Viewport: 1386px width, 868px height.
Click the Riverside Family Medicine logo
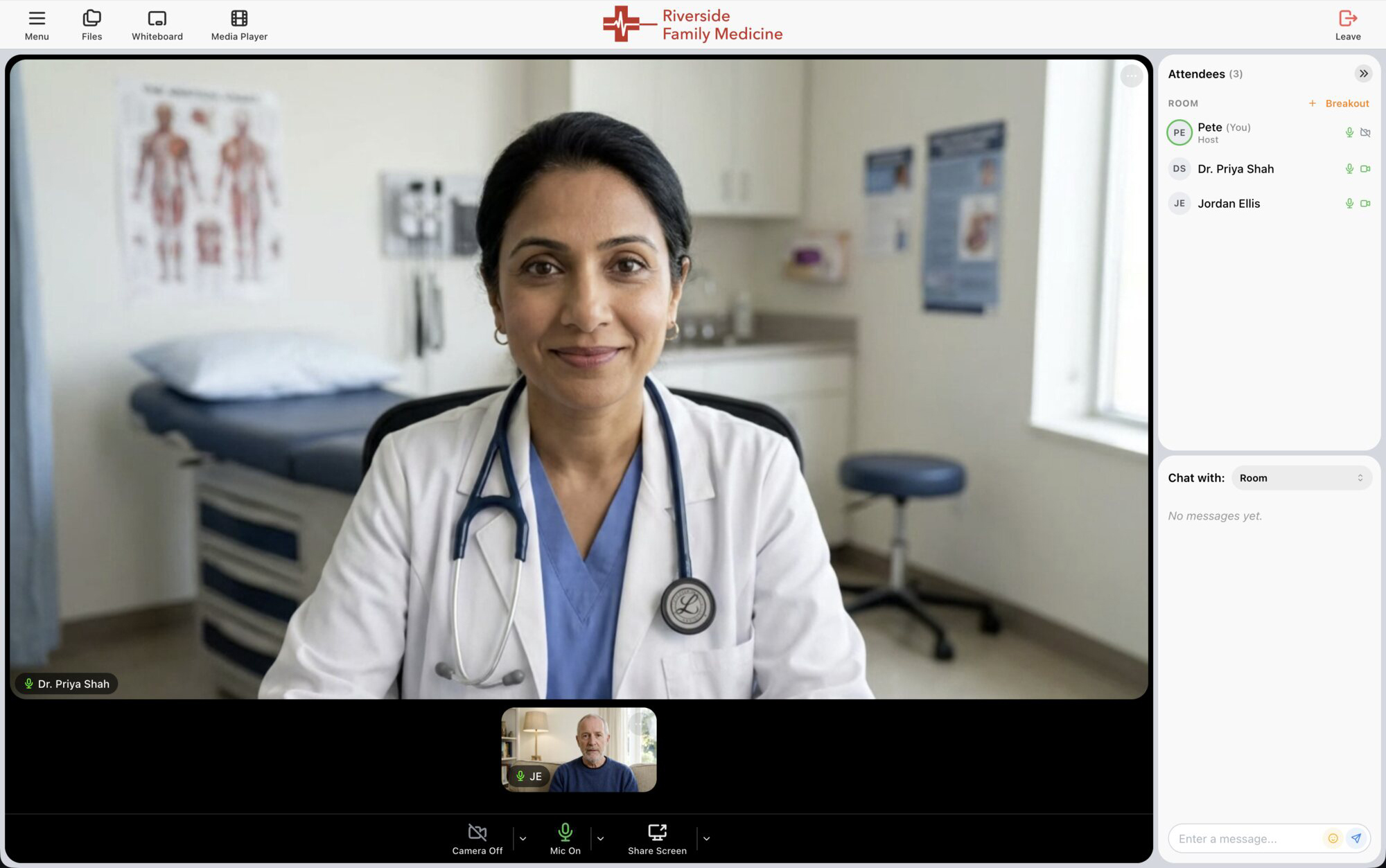coord(692,24)
